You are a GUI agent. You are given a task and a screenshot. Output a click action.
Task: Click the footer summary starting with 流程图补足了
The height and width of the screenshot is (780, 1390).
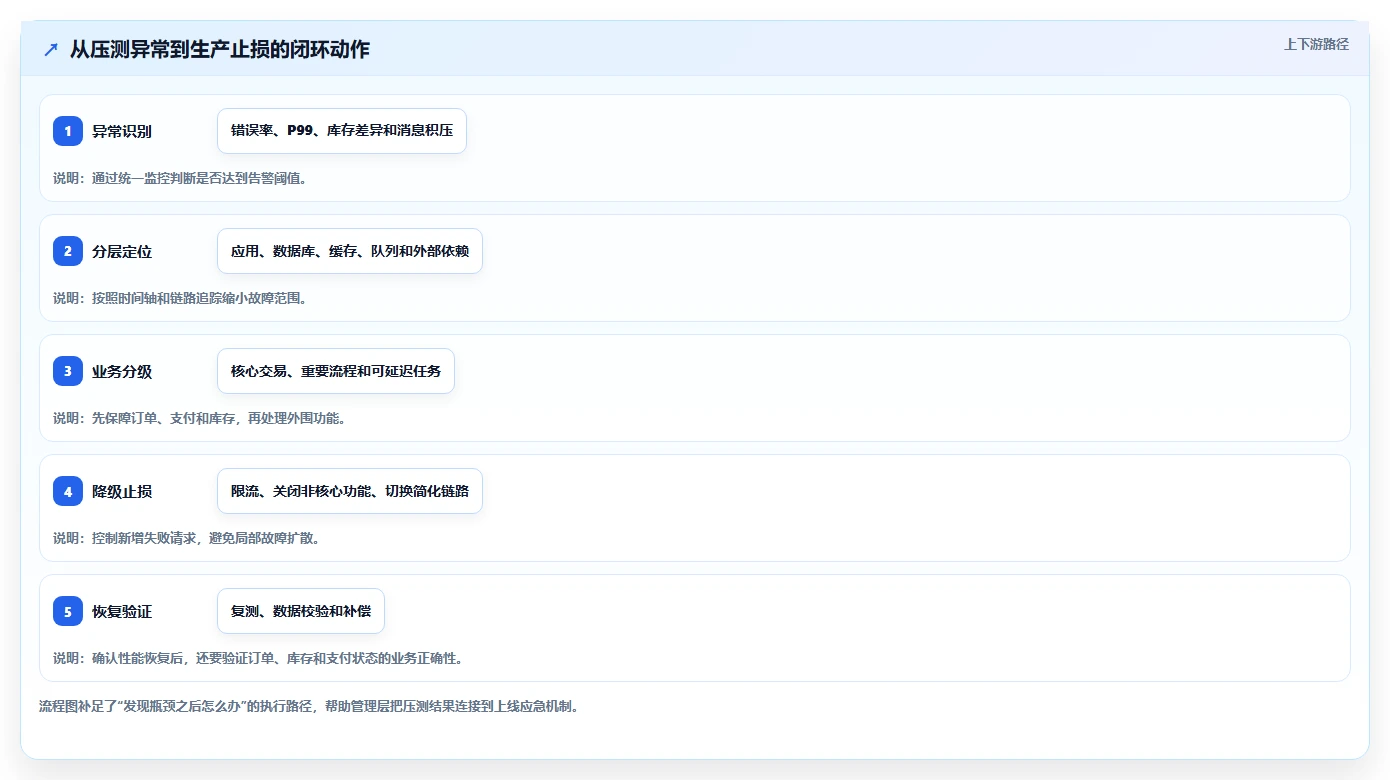point(309,706)
